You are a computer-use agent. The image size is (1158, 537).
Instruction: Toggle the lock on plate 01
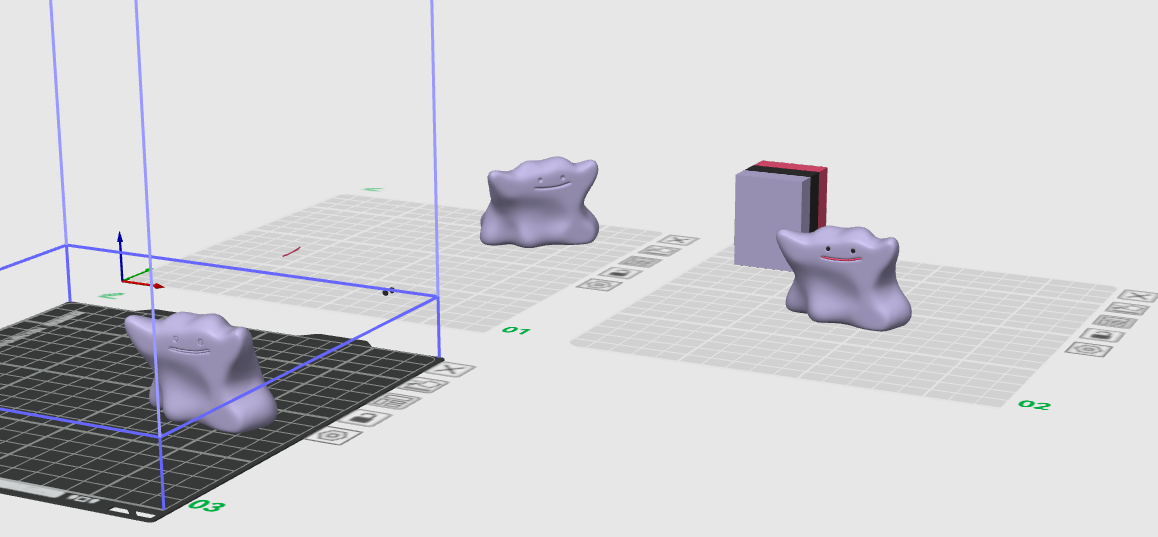click(620, 273)
